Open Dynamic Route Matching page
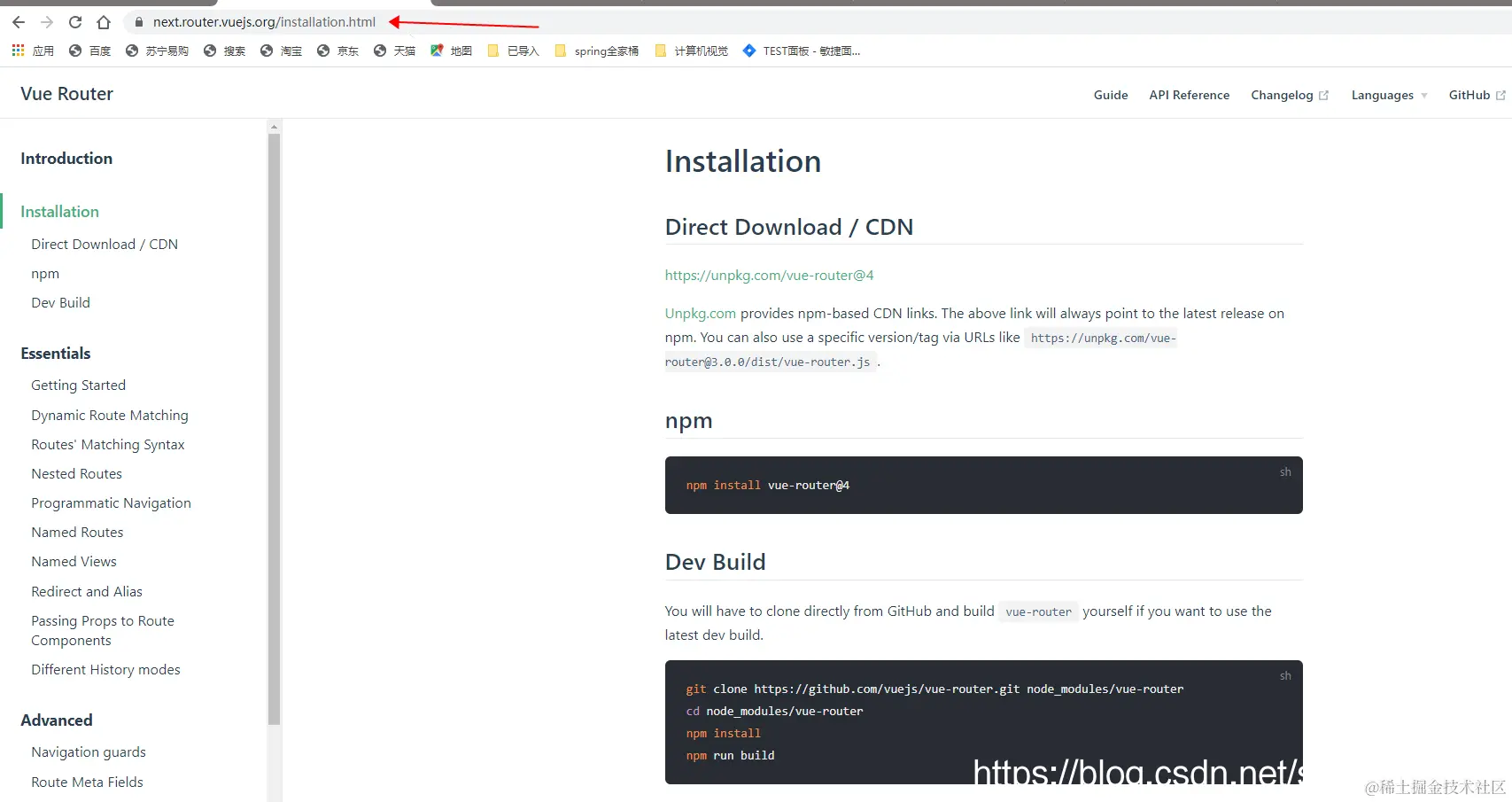Viewport: 1512px width, 802px height. click(110, 416)
